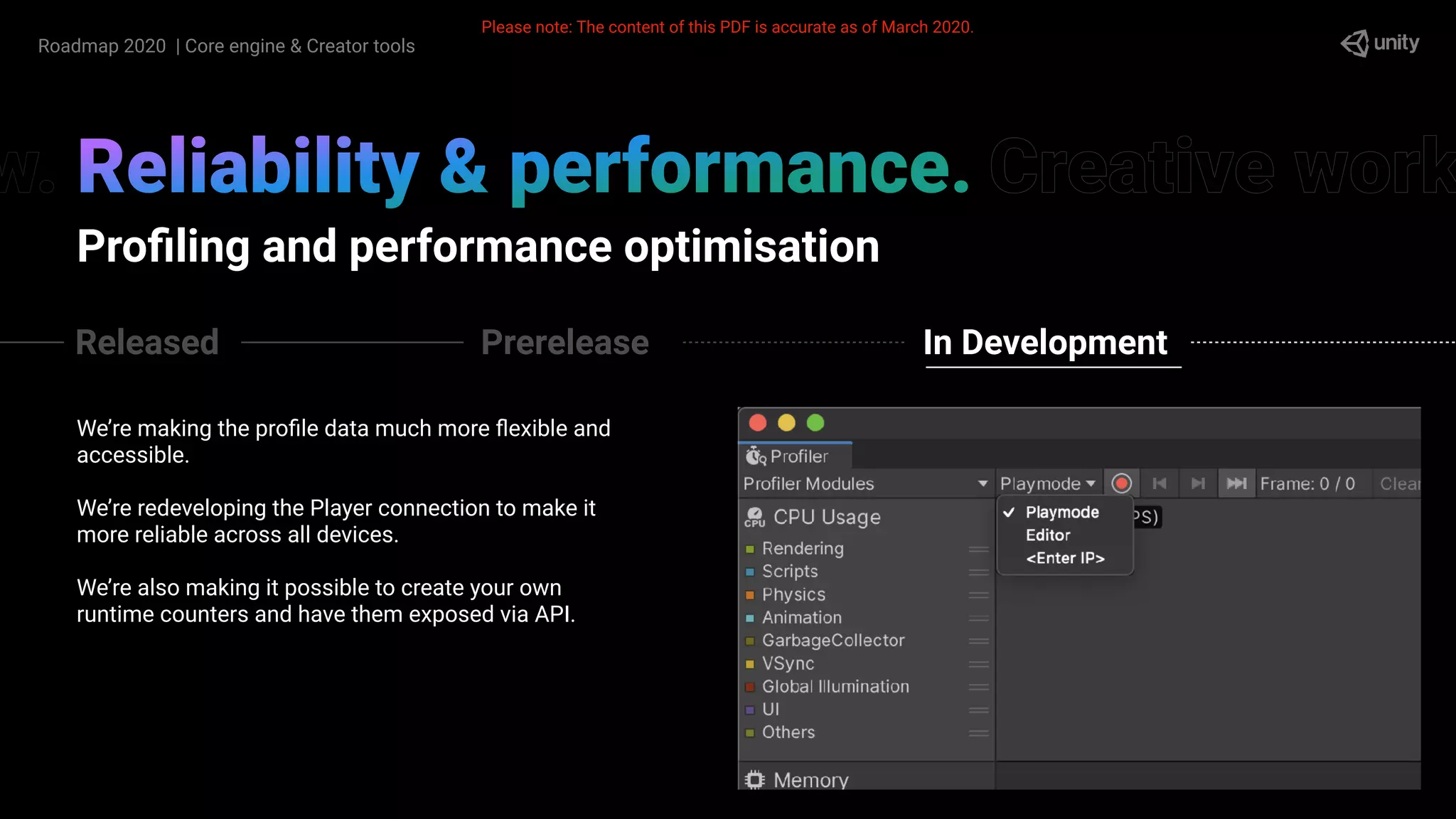Viewport: 1456px width, 819px height.
Task: Click the Rendering category label
Action: point(803,548)
